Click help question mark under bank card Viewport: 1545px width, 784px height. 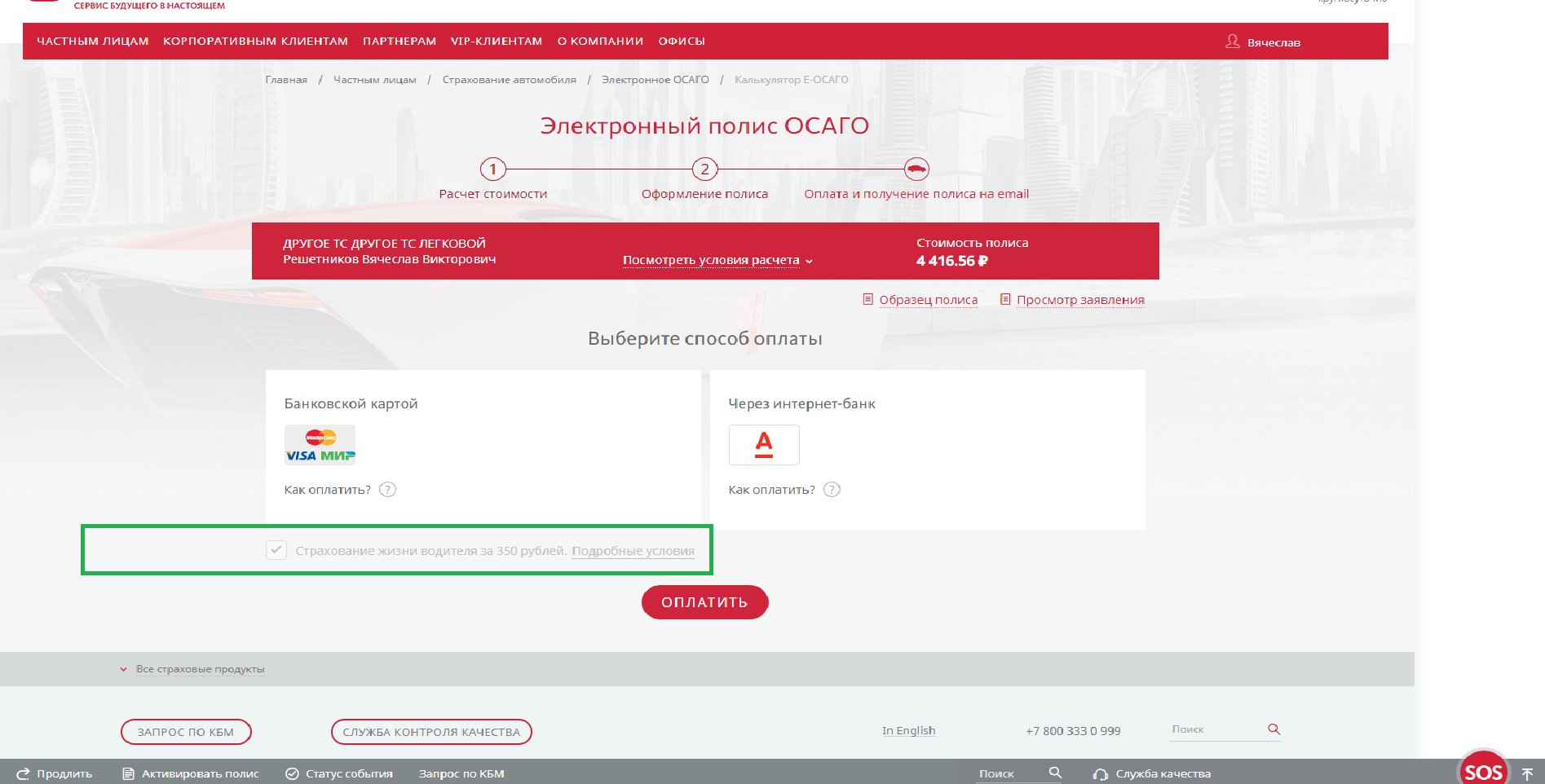tap(388, 490)
